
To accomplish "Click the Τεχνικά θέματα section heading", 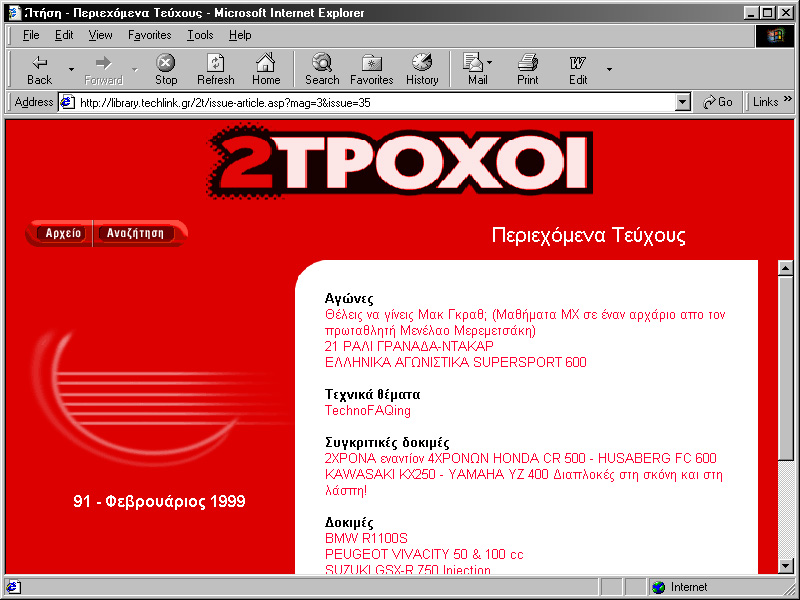I will coord(372,394).
